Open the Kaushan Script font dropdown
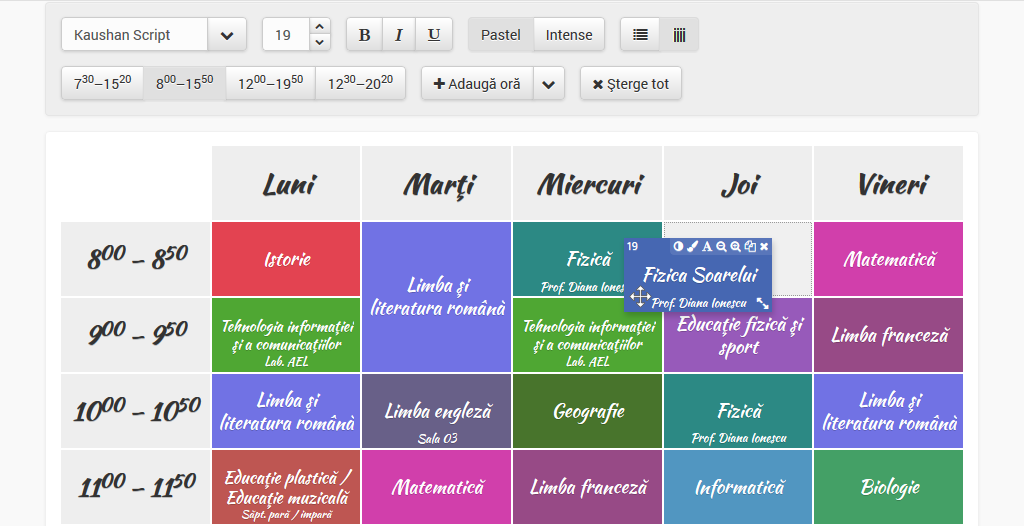The width and height of the screenshot is (1024, 526). pos(227,35)
